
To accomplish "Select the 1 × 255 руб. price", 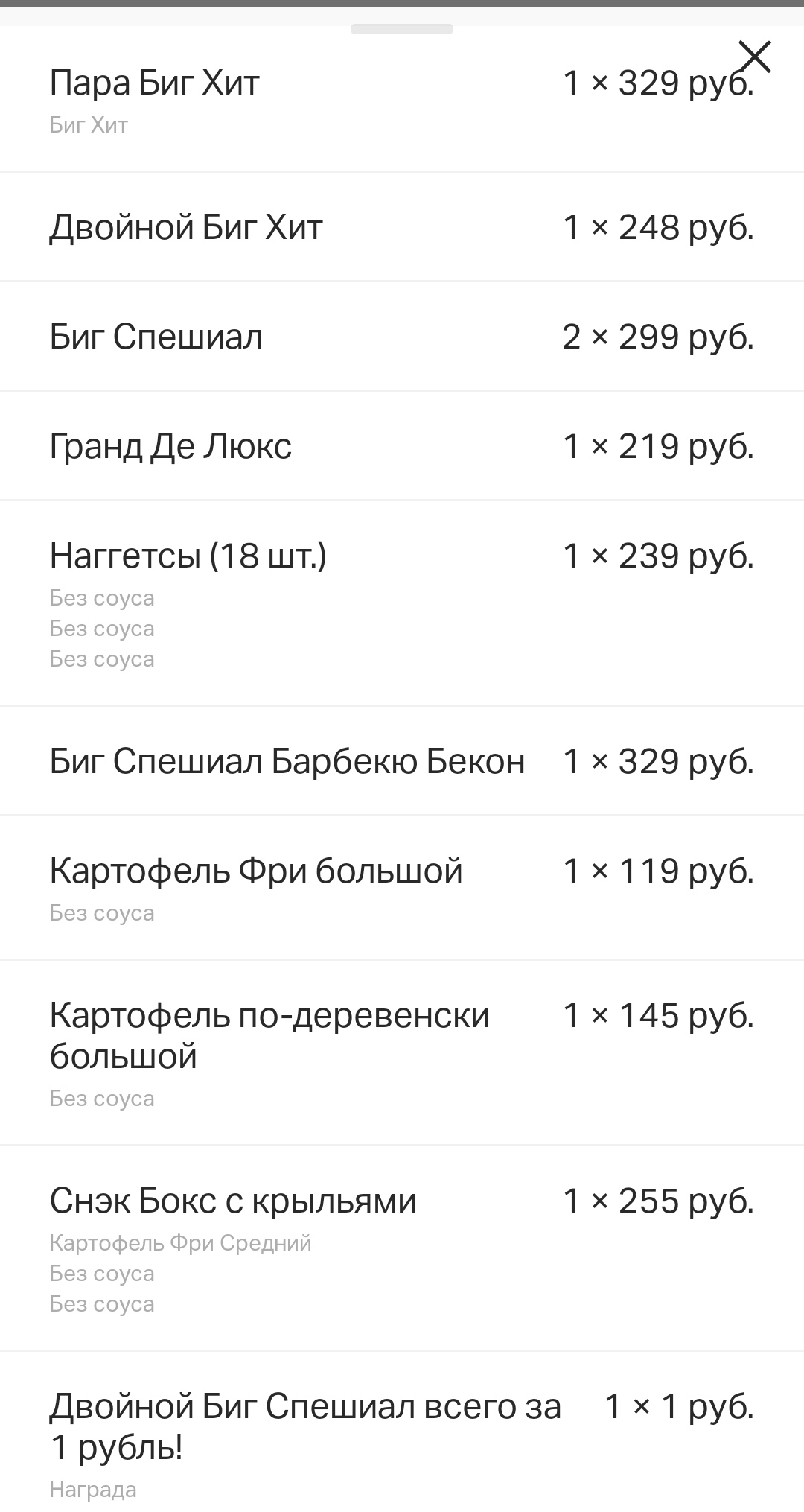I will [658, 1201].
